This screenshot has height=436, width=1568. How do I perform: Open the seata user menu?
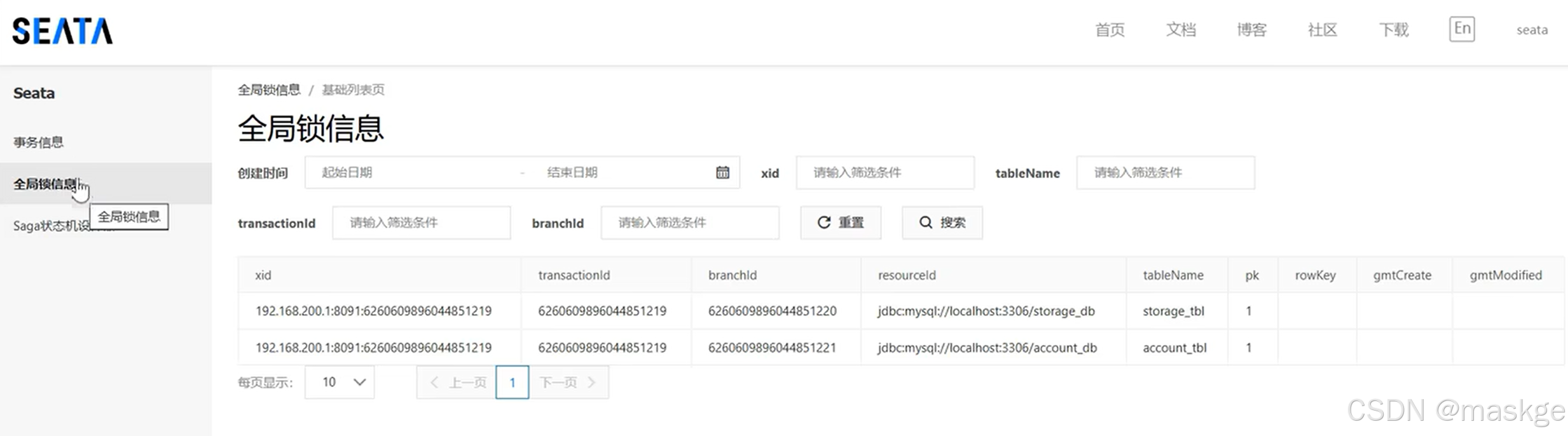click(x=1532, y=30)
